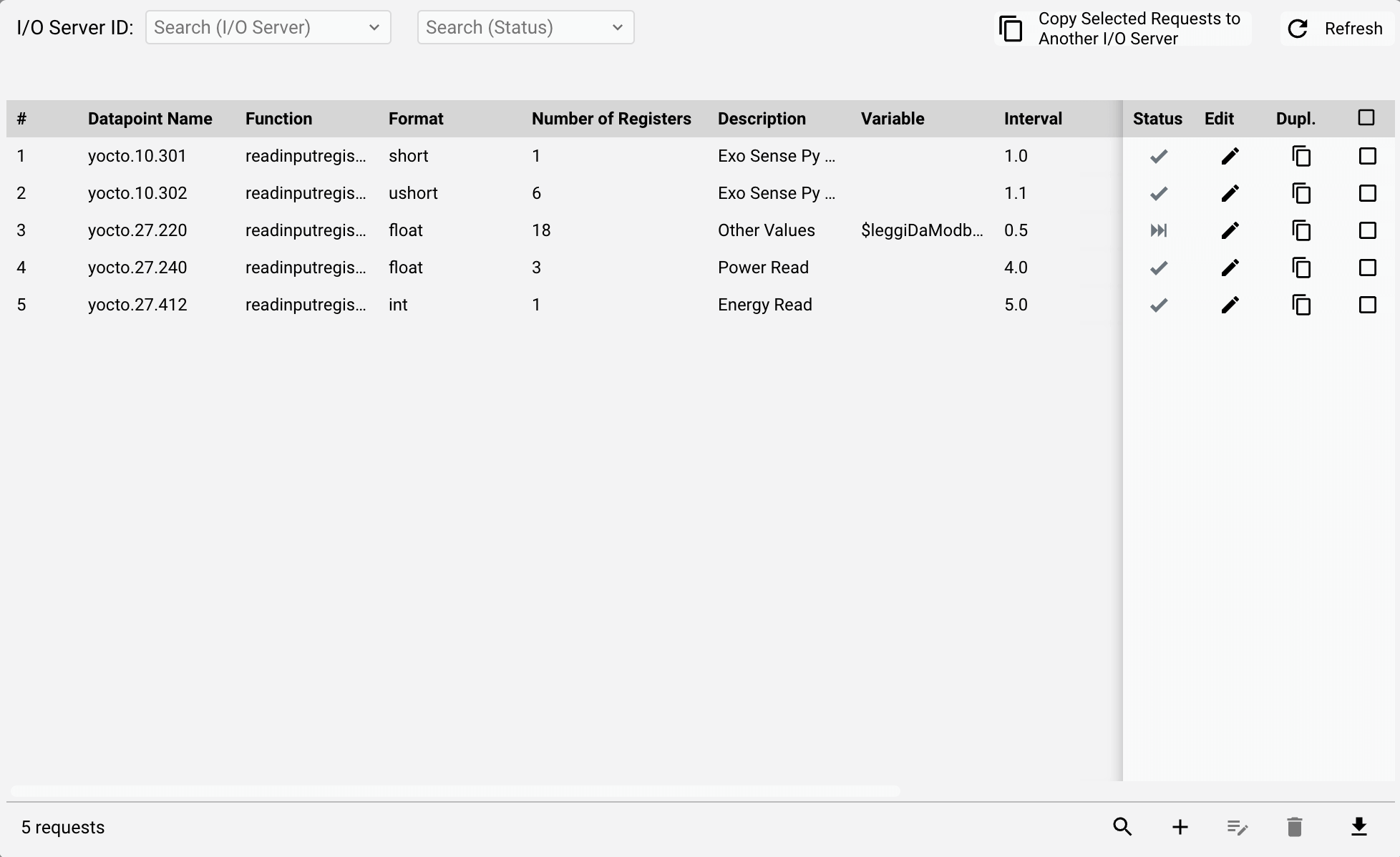Screen dimensions: 1400x857
Task: Duplicate the yocto.10.302 request
Action: click(x=1301, y=193)
